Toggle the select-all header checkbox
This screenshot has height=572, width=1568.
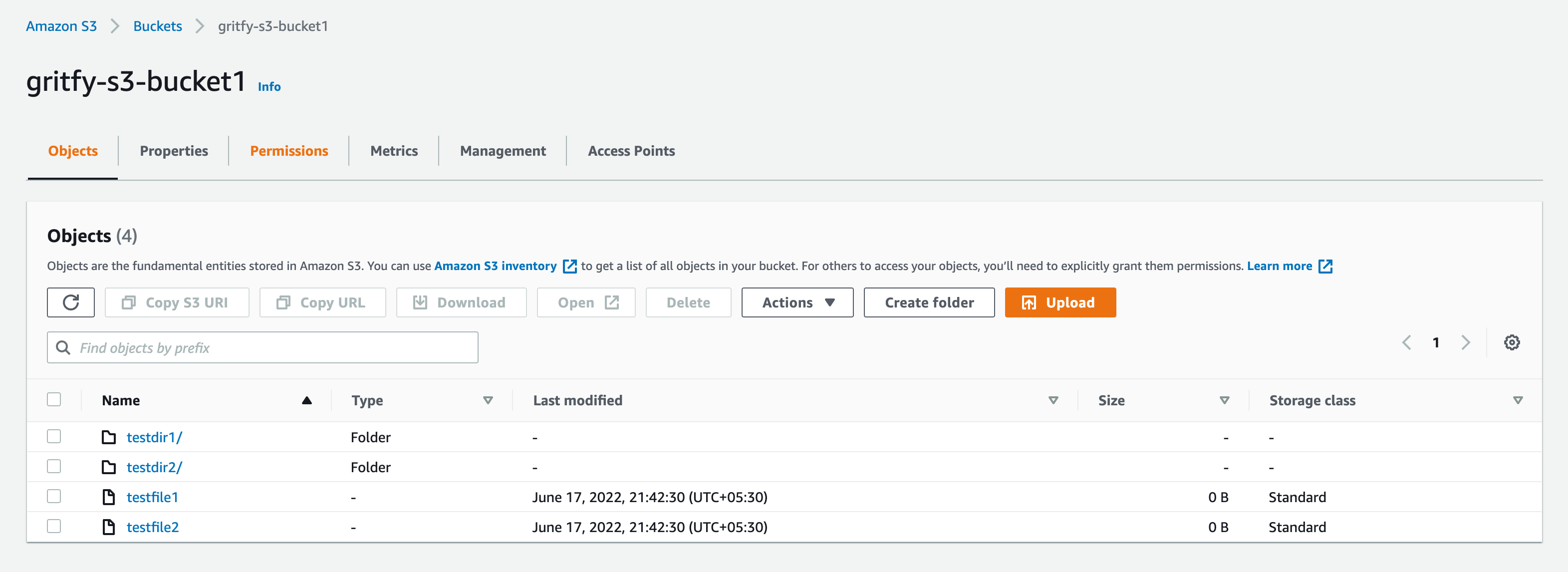pyautogui.click(x=54, y=400)
